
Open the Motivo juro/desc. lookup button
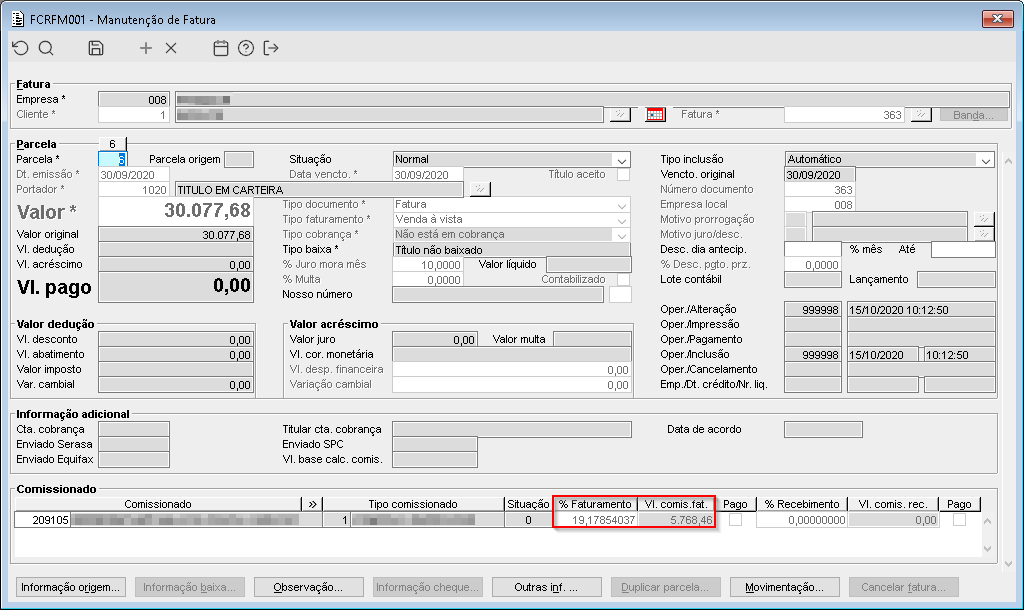click(984, 234)
